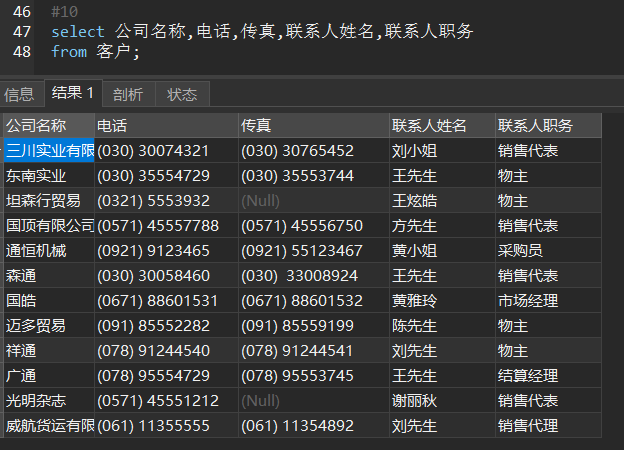
Task: Switch to the 信息 tab
Action: click(x=19, y=94)
